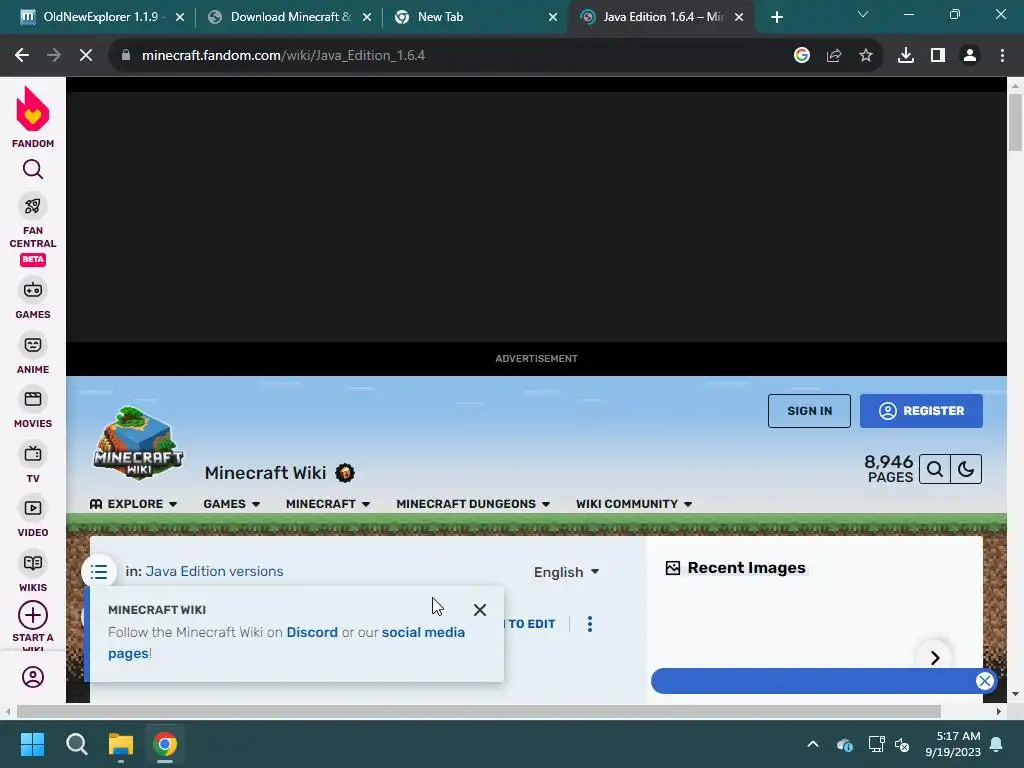This screenshot has height=768, width=1024.
Task: Open the notification bell
Action: 997,744
